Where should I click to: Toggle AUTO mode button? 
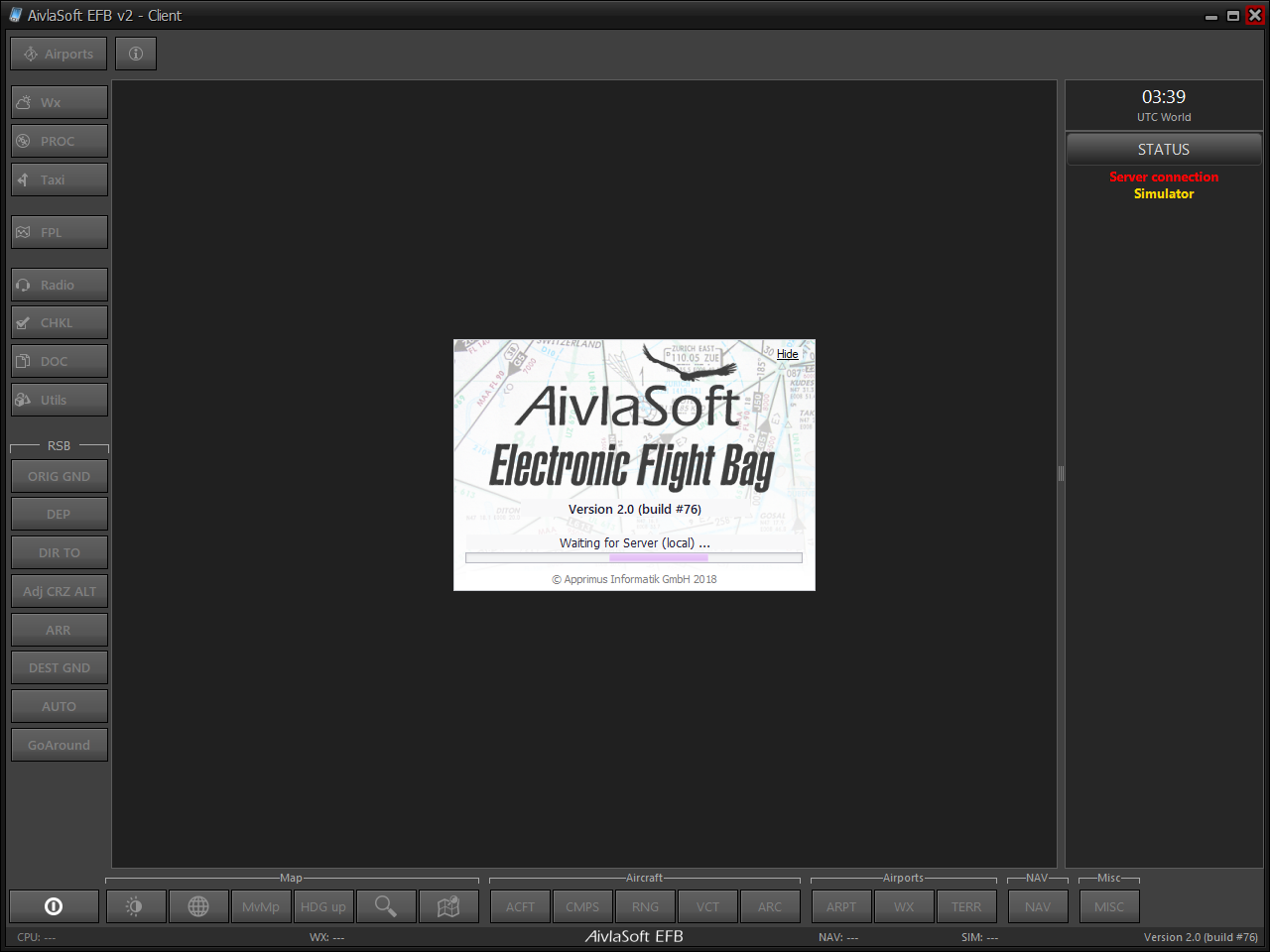60,706
